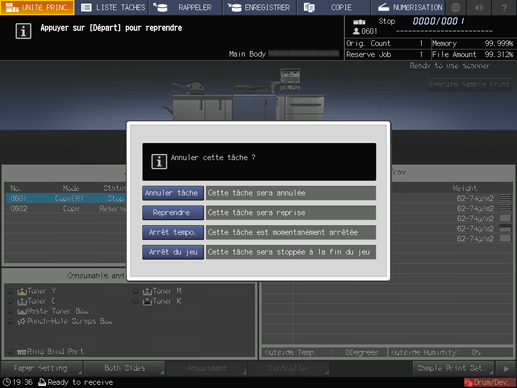Click the user 0601 icon

click(356, 31)
